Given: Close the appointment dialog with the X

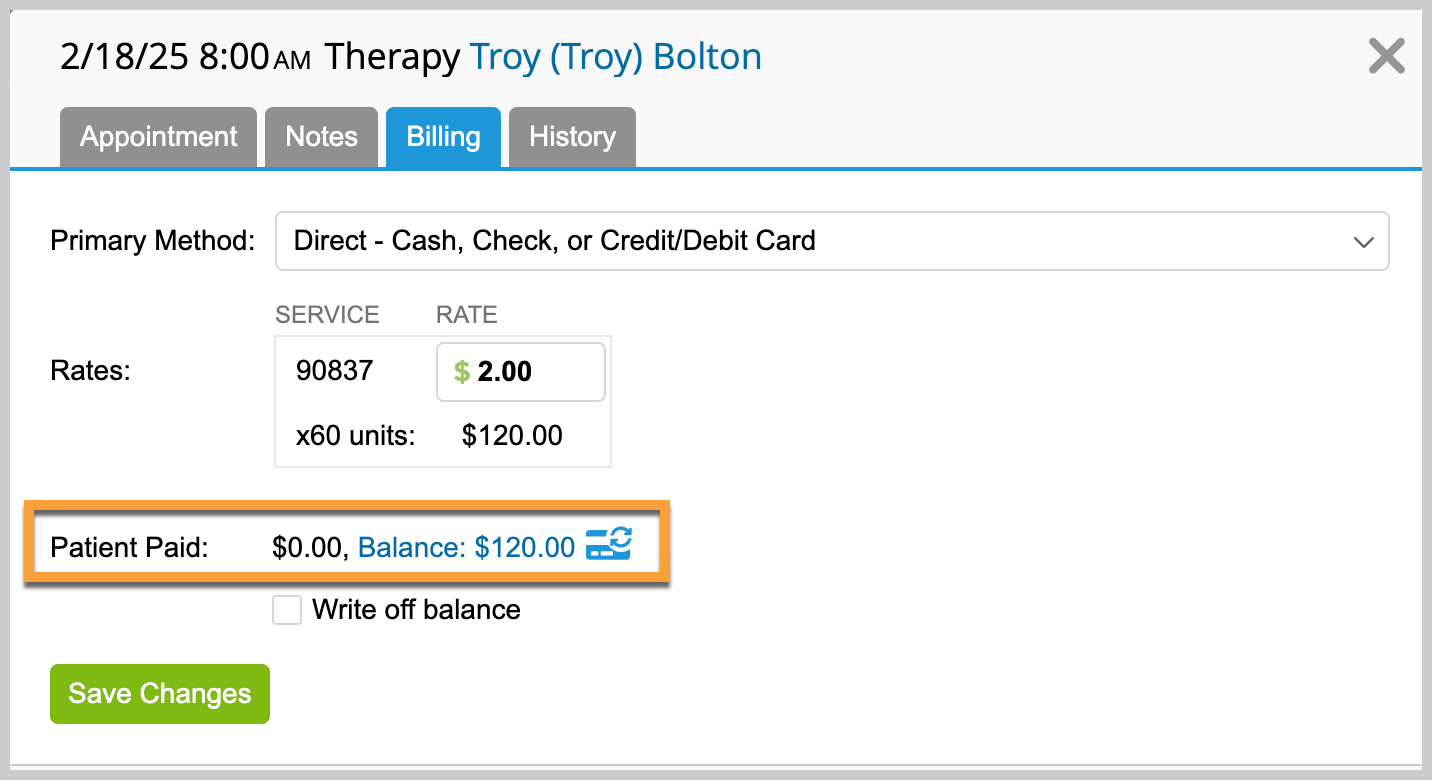Looking at the screenshot, I should click(x=1387, y=56).
